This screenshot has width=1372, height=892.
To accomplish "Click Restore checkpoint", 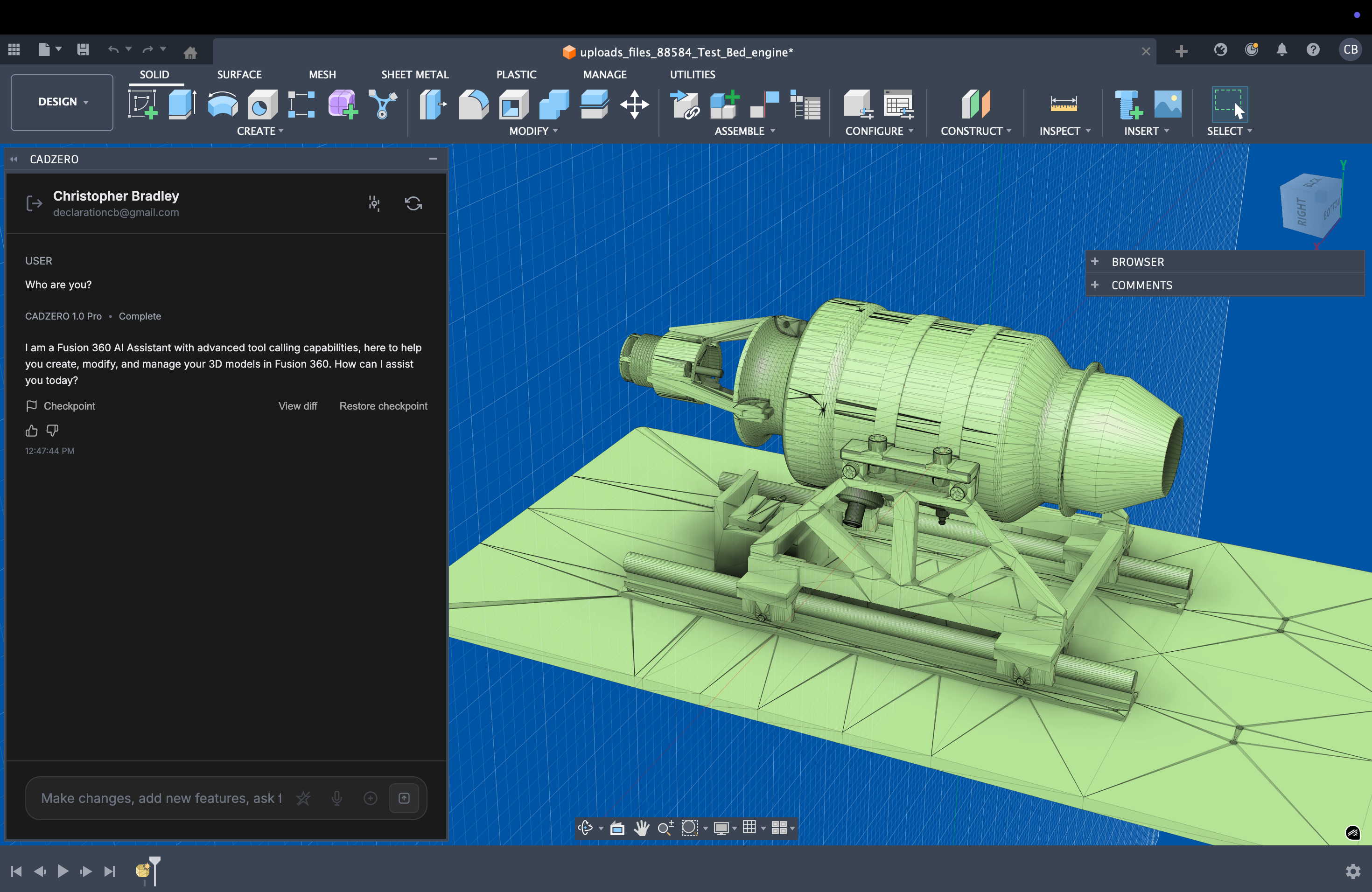I will point(383,406).
